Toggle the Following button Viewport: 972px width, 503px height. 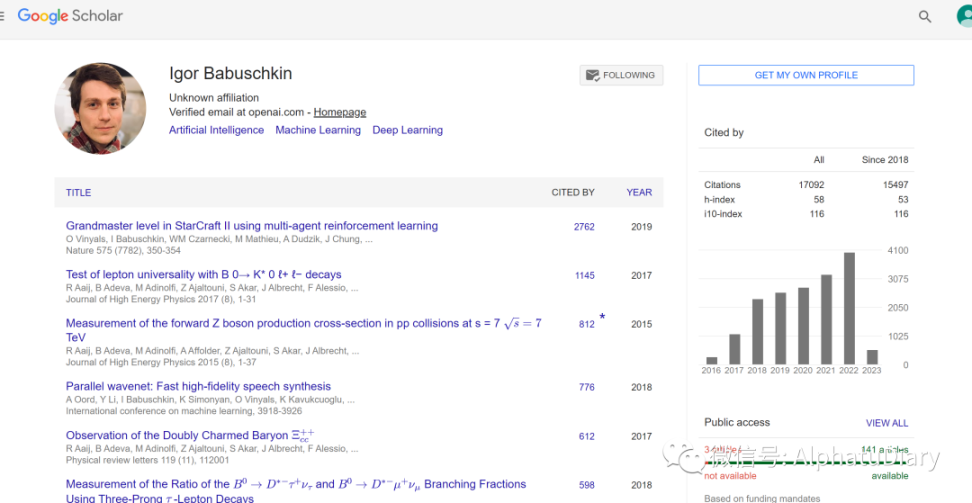621,75
